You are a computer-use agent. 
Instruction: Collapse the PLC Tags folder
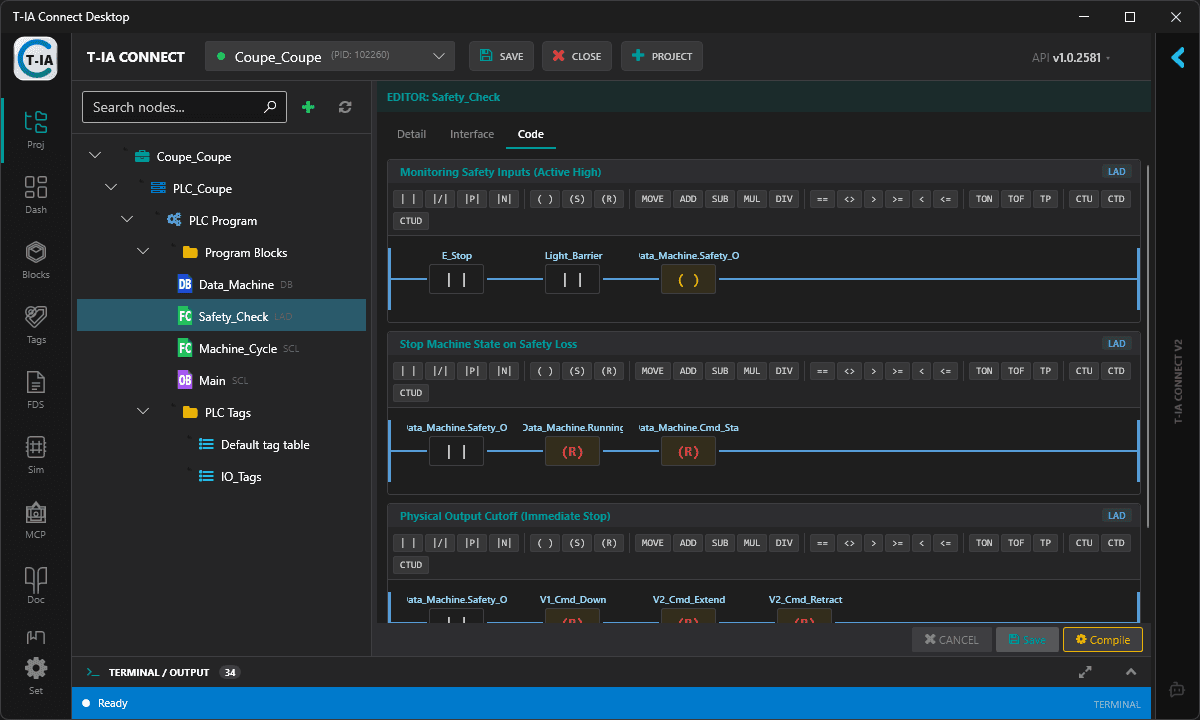coord(143,412)
